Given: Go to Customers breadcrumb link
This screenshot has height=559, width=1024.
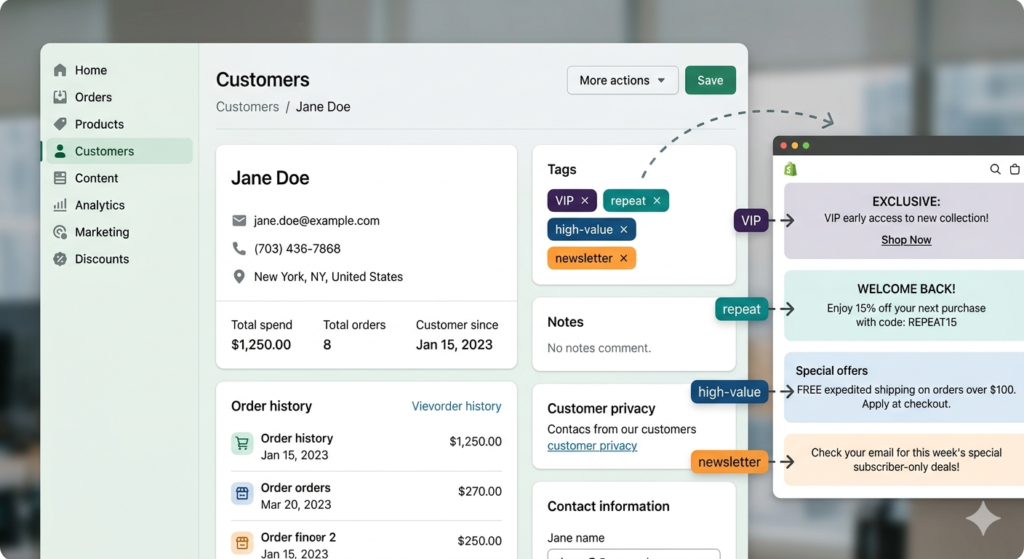Looking at the screenshot, I should click(x=247, y=107).
